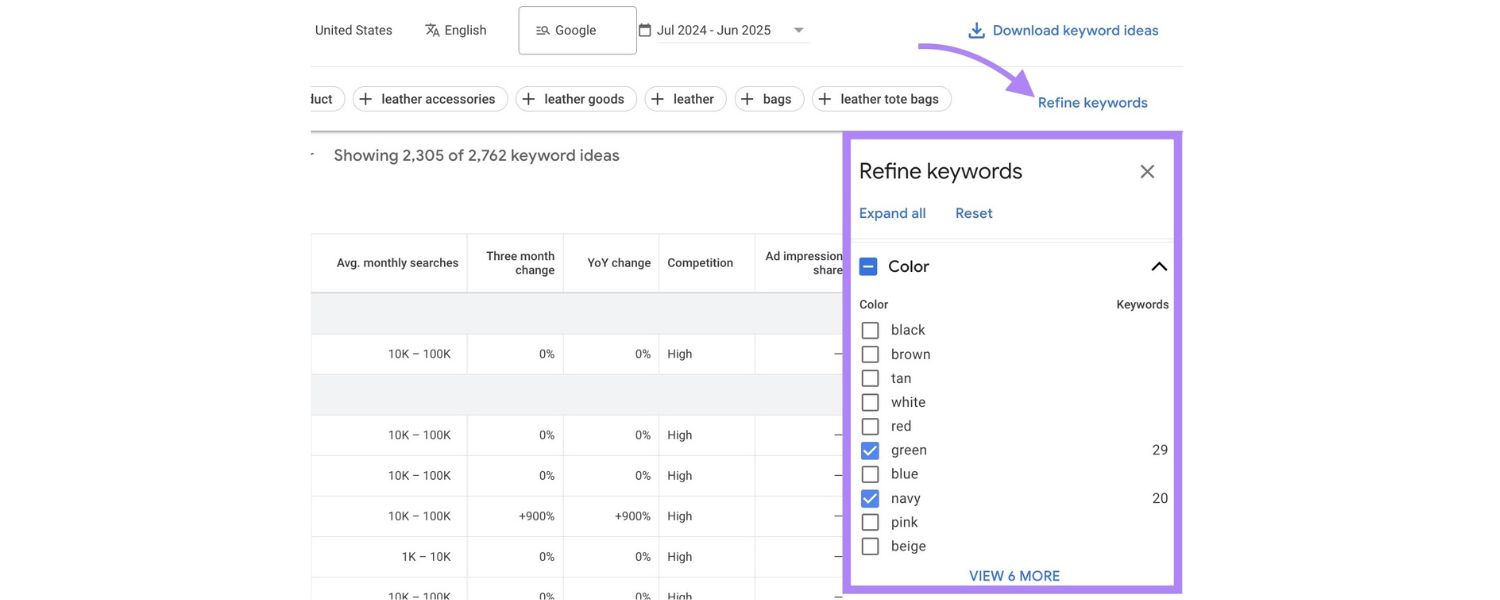Click VIEW 6 MORE colors
Image resolution: width=1500 pixels, height=600 pixels.
point(1014,576)
